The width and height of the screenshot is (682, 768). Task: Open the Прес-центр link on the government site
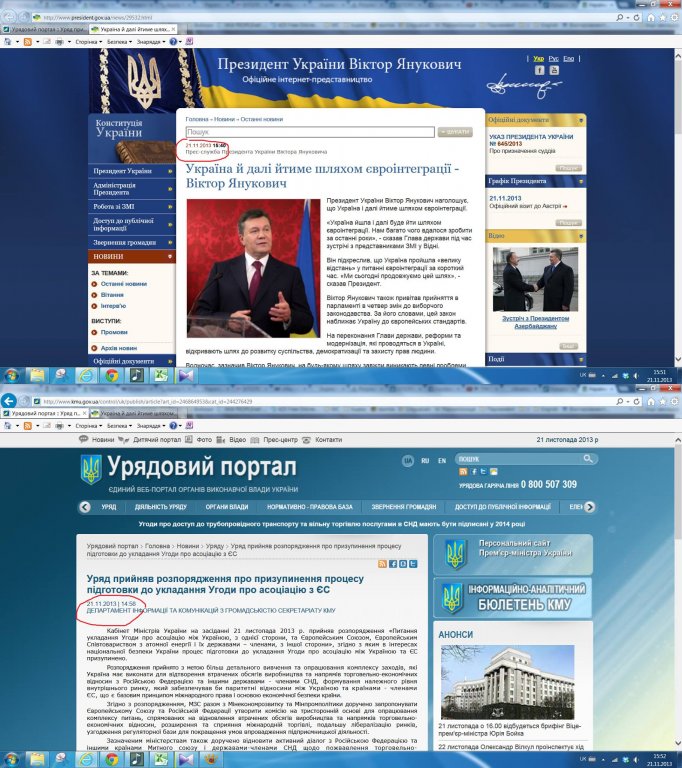click(x=280, y=440)
